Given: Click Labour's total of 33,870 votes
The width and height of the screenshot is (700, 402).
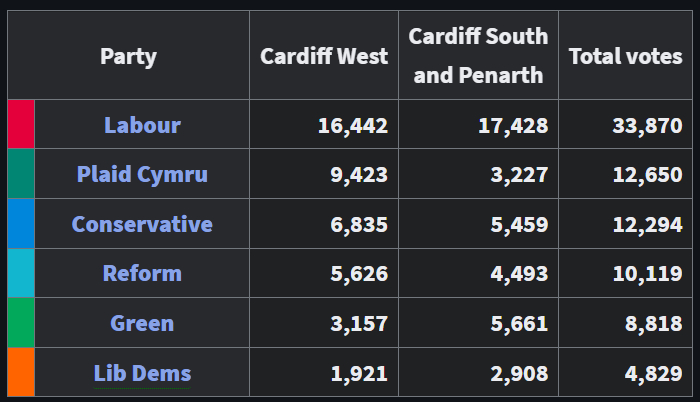Looking at the screenshot, I should [647, 125].
